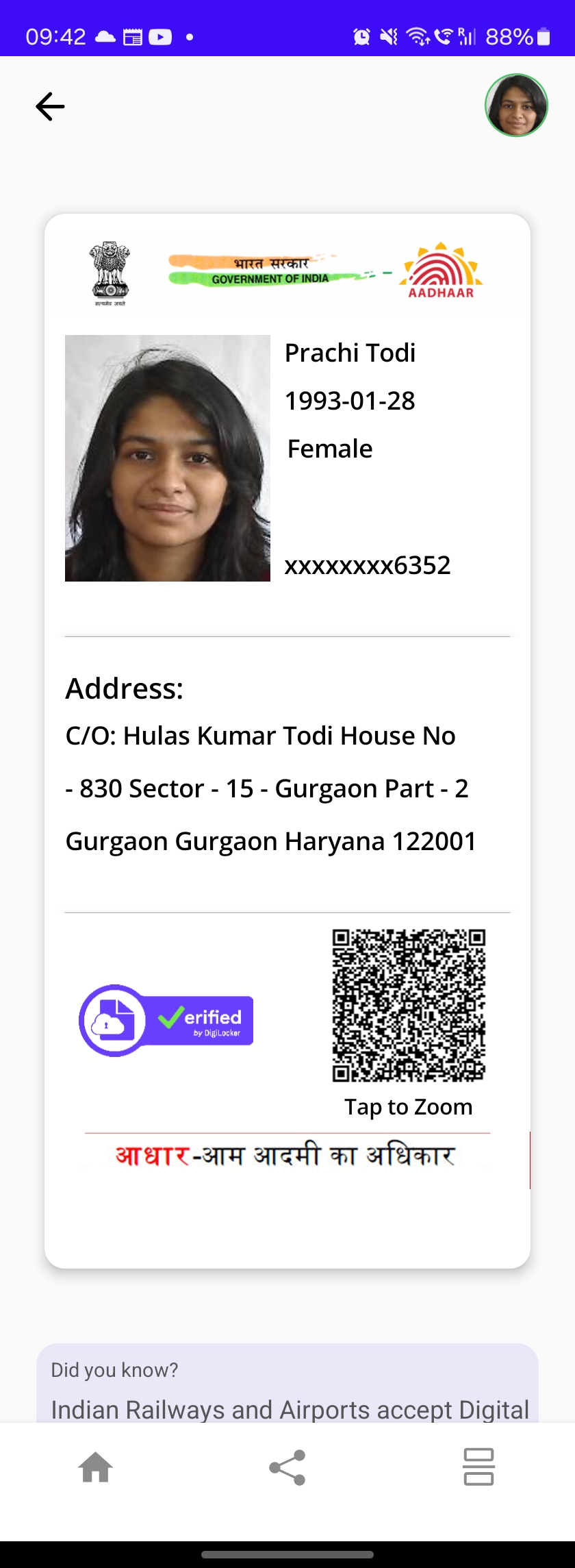The width and height of the screenshot is (575, 1568).
Task: Tap the date of birth 1993-01-28
Action: click(350, 401)
